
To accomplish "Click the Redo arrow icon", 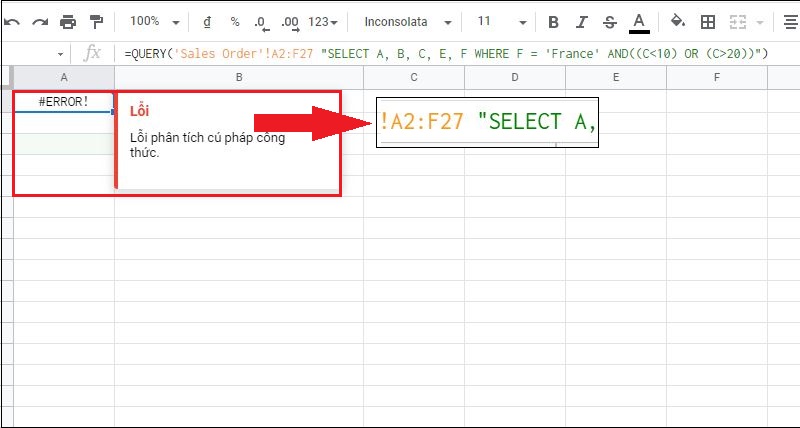I will click(x=40, y=22).
